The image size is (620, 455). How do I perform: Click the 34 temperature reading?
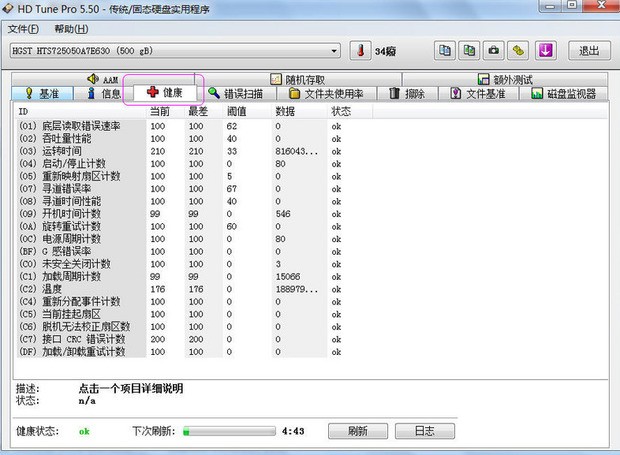click(385, 51)
